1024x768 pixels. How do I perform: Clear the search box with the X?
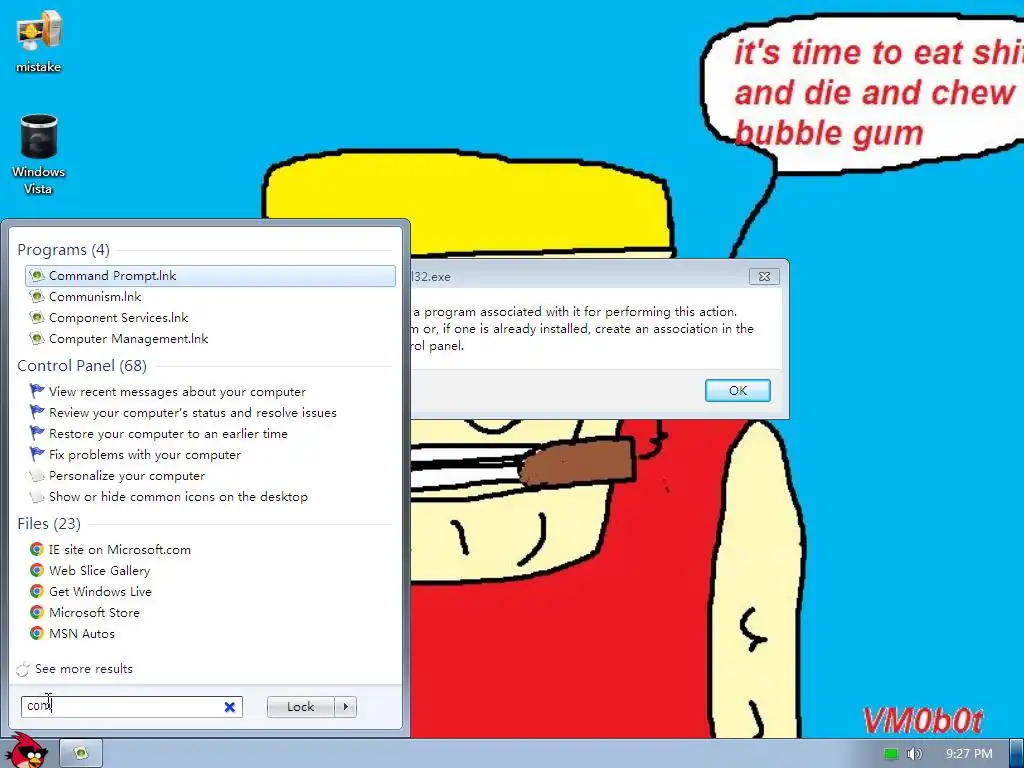[x=230, y=707]
